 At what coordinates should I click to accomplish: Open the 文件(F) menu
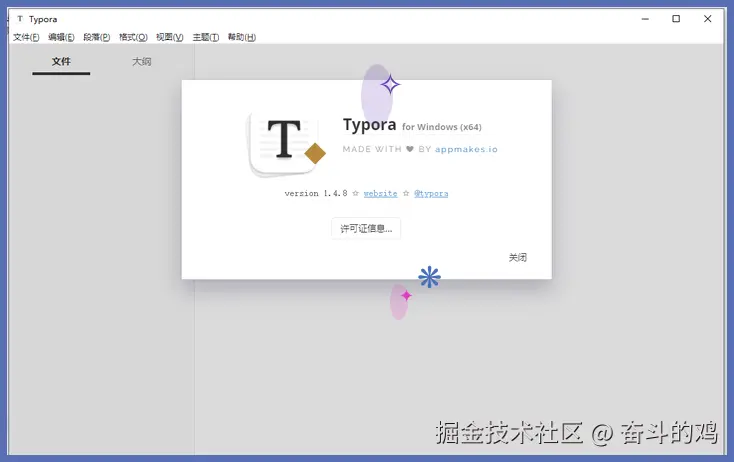(26, 37)
